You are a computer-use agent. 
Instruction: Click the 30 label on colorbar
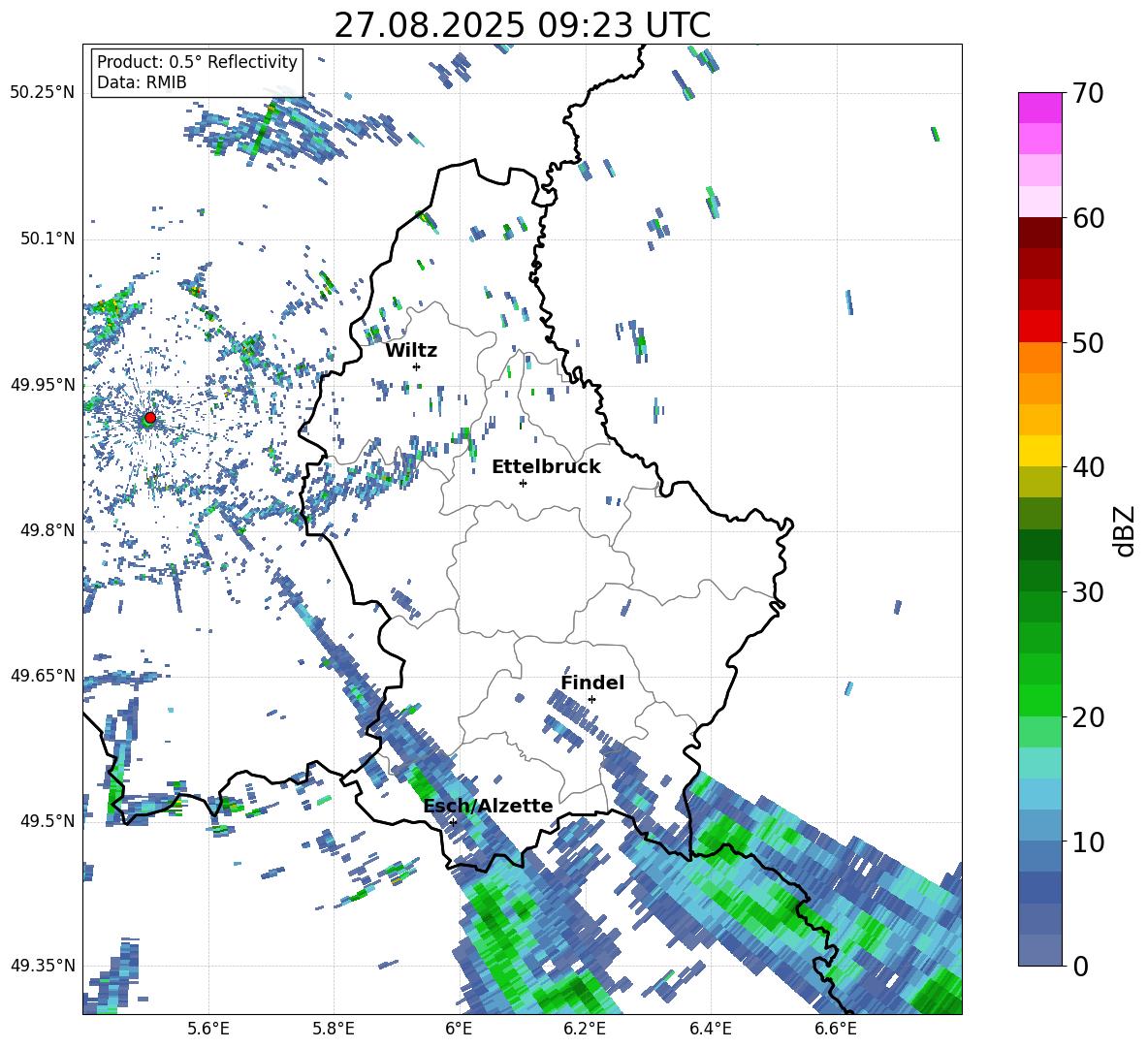click(1088, 592)
